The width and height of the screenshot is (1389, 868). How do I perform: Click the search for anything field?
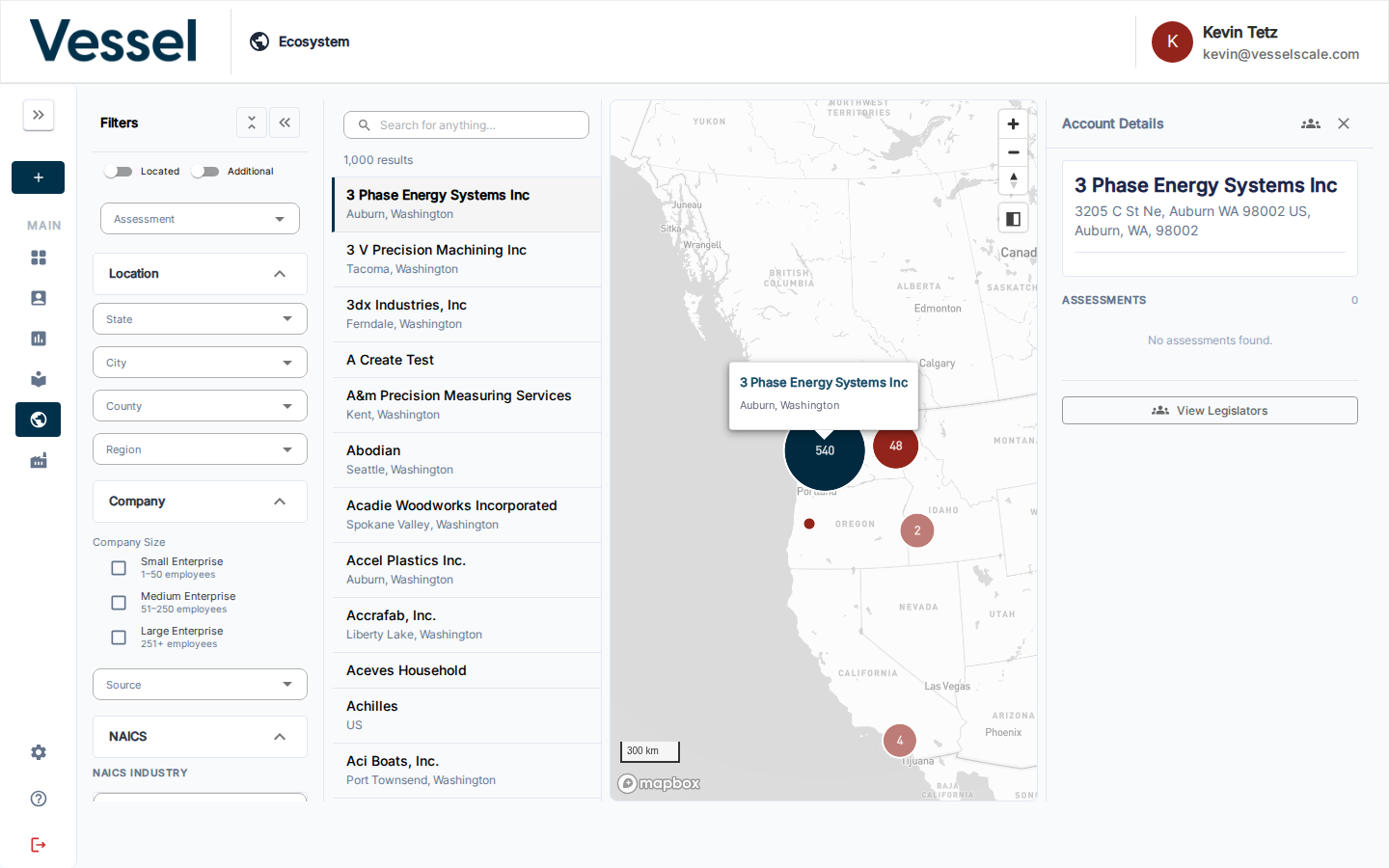[x=466, y=125]
